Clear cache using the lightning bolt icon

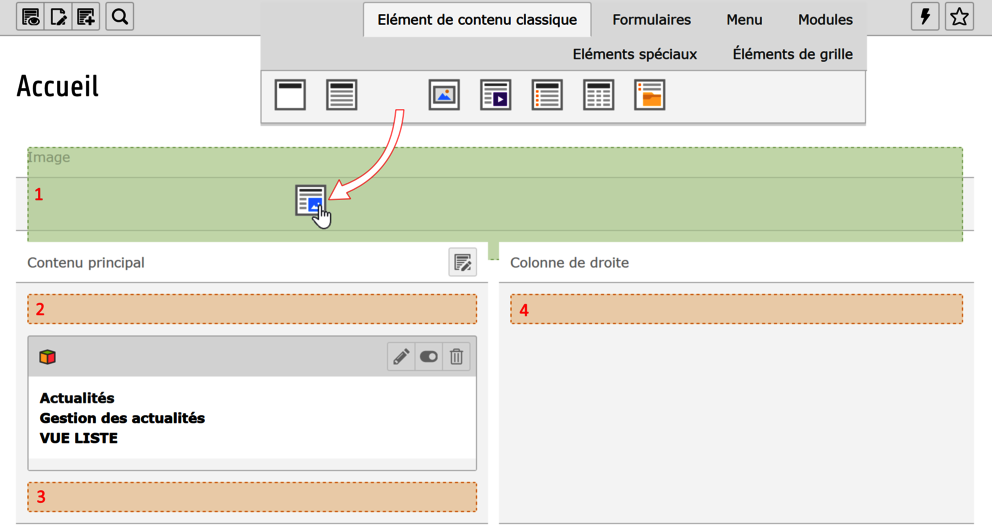pyautogui.click(x=925, y=16)
